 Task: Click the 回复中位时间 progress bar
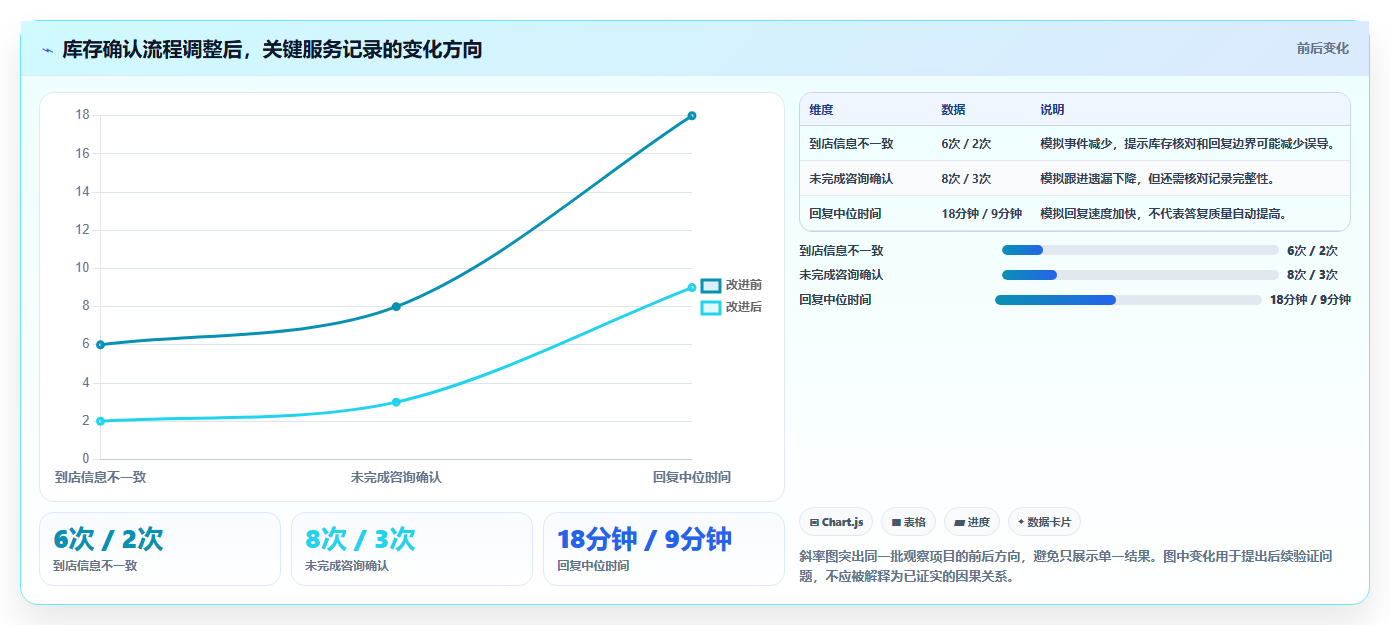click(x=1128, y=300)
